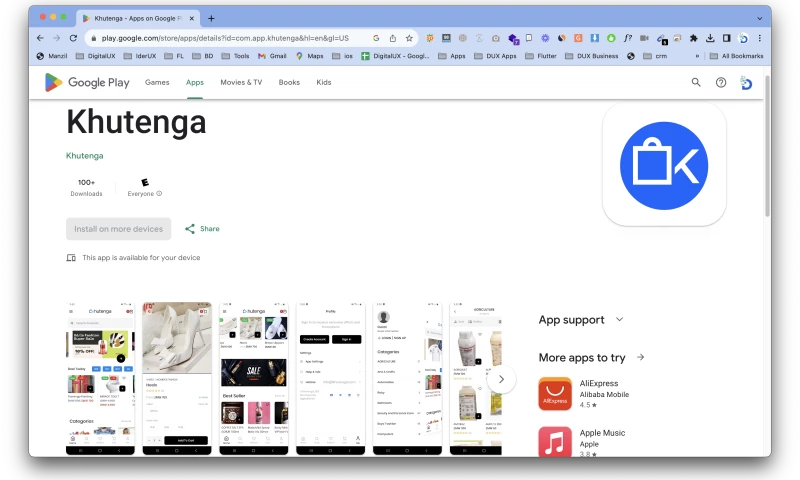Open the browser Downloads icon
The height and width of the screenshot is (480, 800).
710,38
